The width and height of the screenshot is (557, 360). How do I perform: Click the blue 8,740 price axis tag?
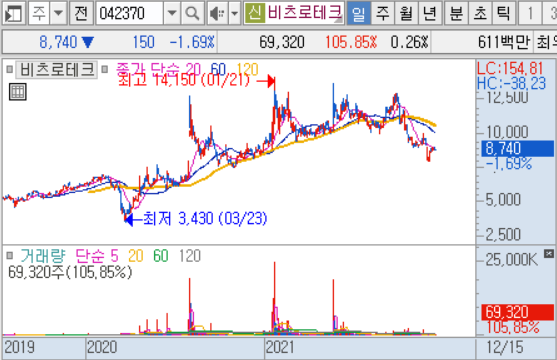point(517,148)
